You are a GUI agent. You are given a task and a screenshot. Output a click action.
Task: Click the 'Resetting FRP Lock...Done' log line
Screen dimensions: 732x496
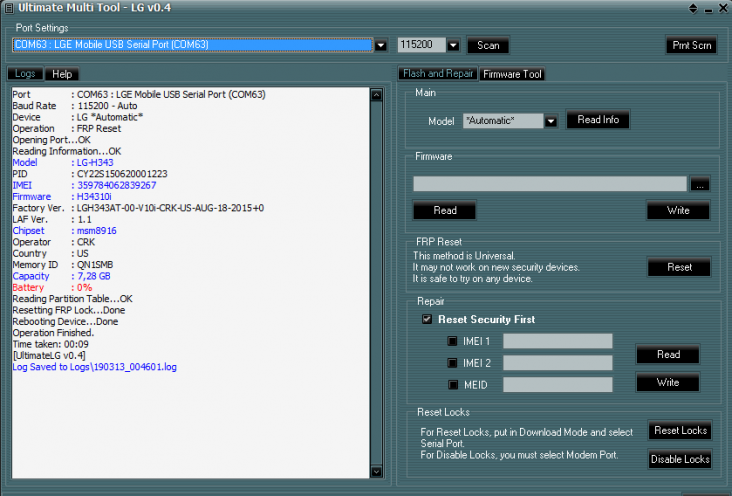69,310
